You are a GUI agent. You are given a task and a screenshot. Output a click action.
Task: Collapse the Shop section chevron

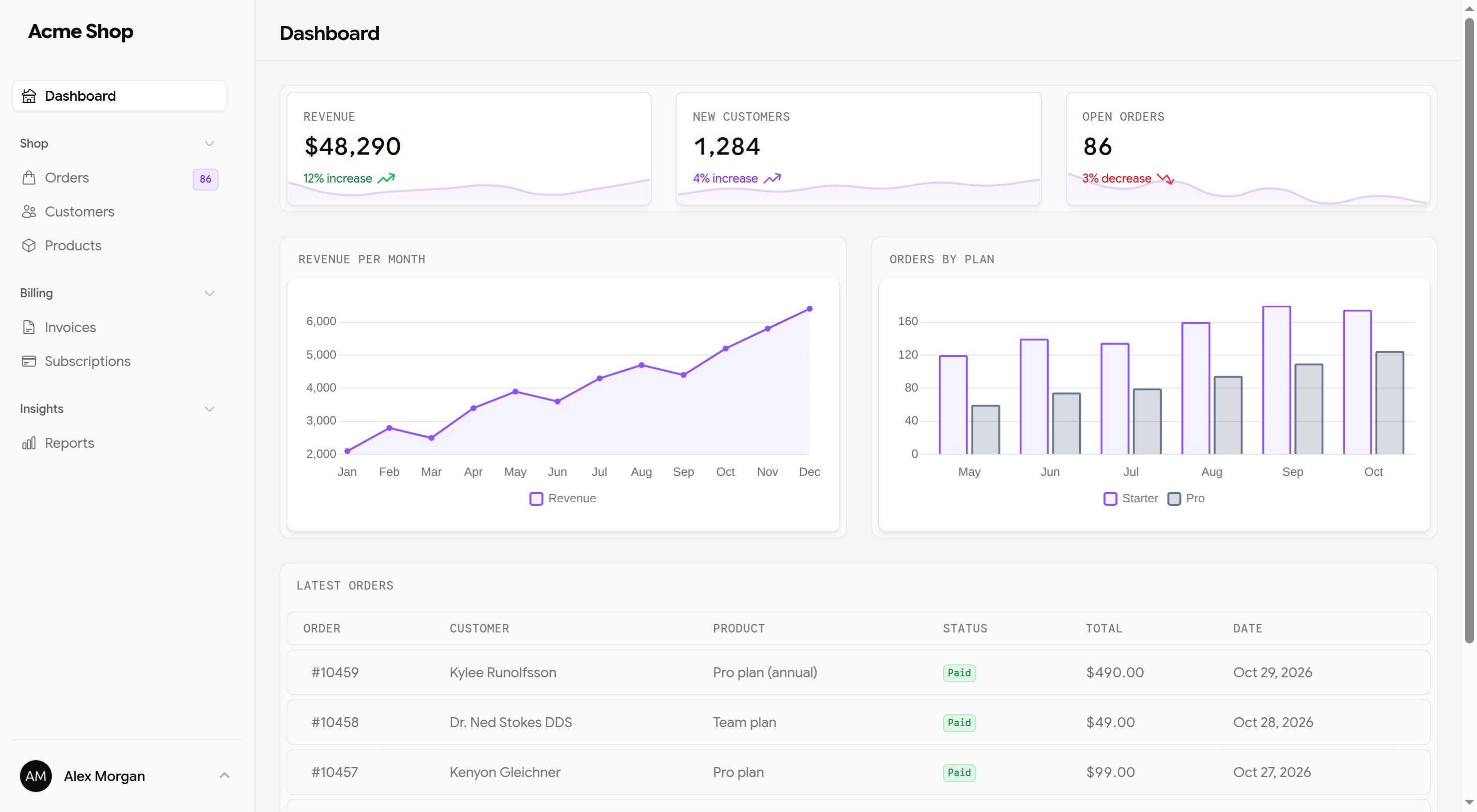[x=209, y=143]
